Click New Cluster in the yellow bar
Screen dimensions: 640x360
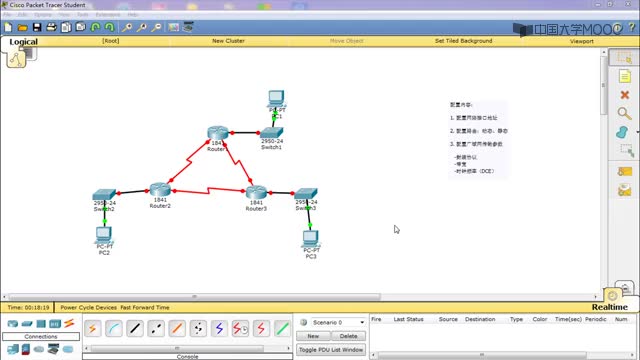pos(228,41)
